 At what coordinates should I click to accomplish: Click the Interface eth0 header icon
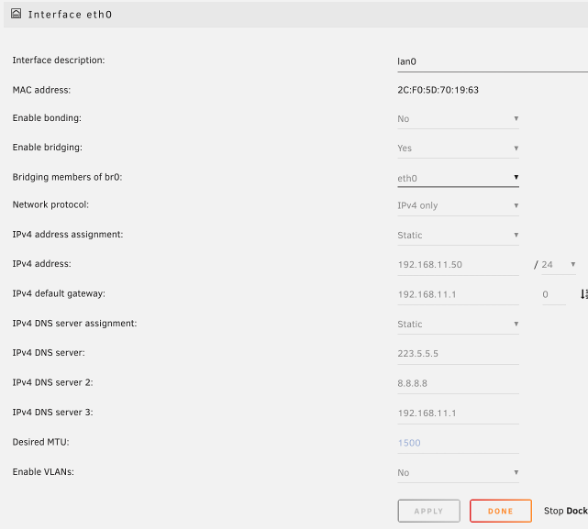pyautogui.click(x=16, y=14)
